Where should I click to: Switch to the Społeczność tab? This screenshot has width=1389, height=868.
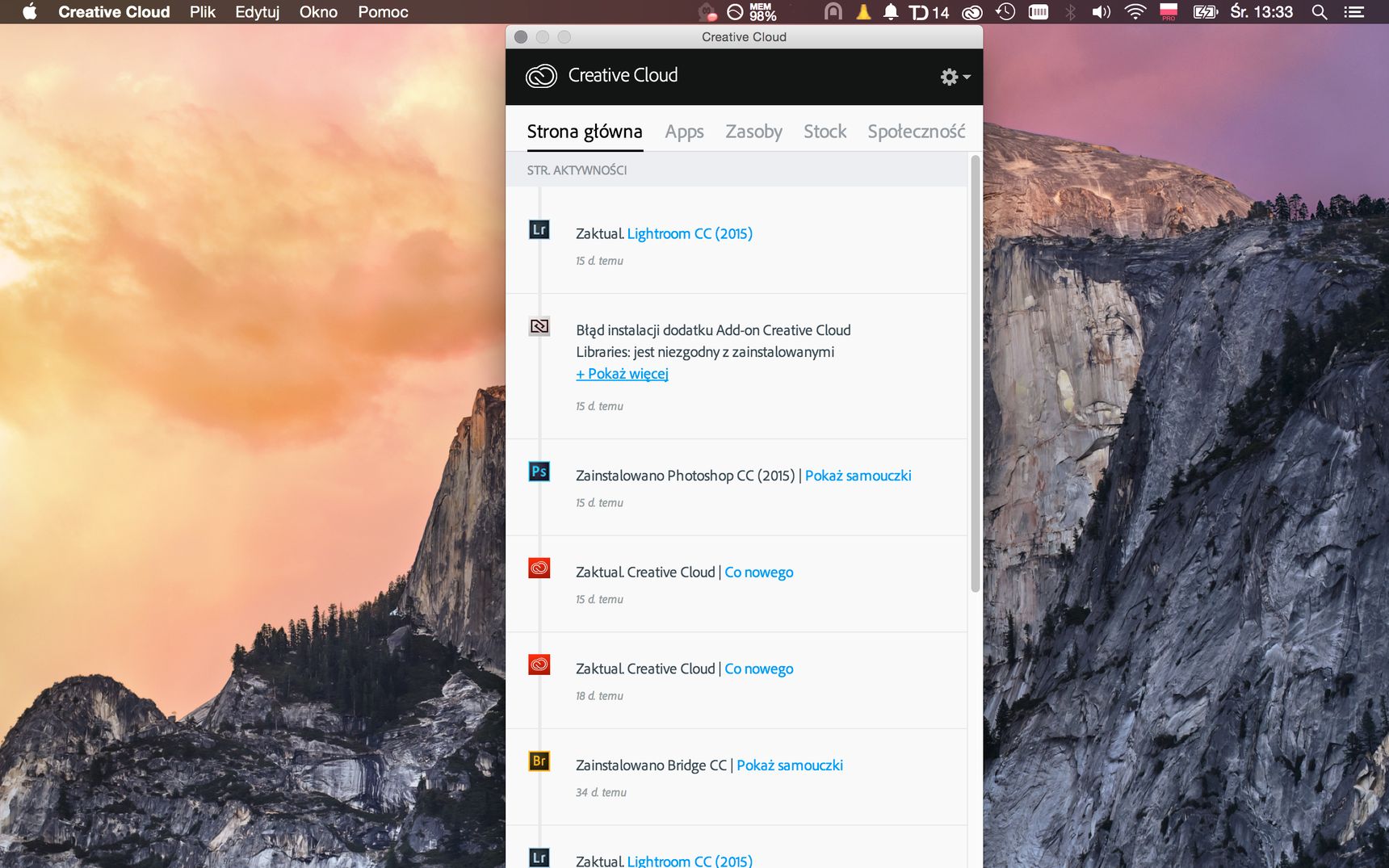[916, 132]
